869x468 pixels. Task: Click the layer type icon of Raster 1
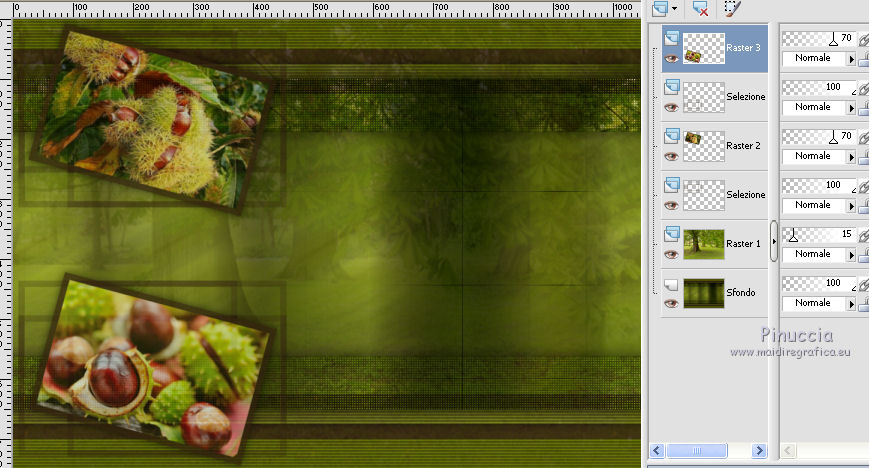[x=672, y=233]
